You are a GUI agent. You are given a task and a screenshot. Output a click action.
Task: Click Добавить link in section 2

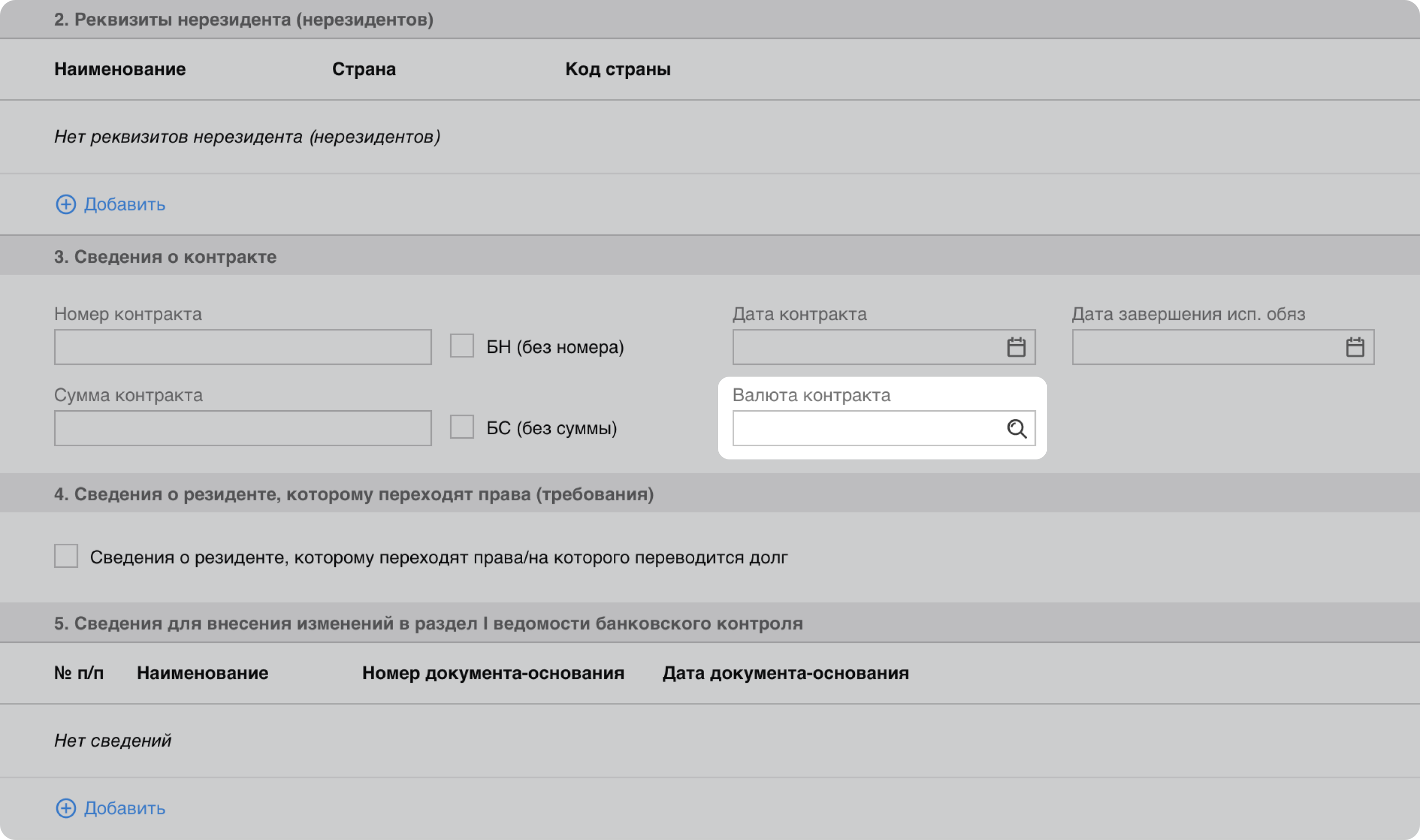click(125, 205)
